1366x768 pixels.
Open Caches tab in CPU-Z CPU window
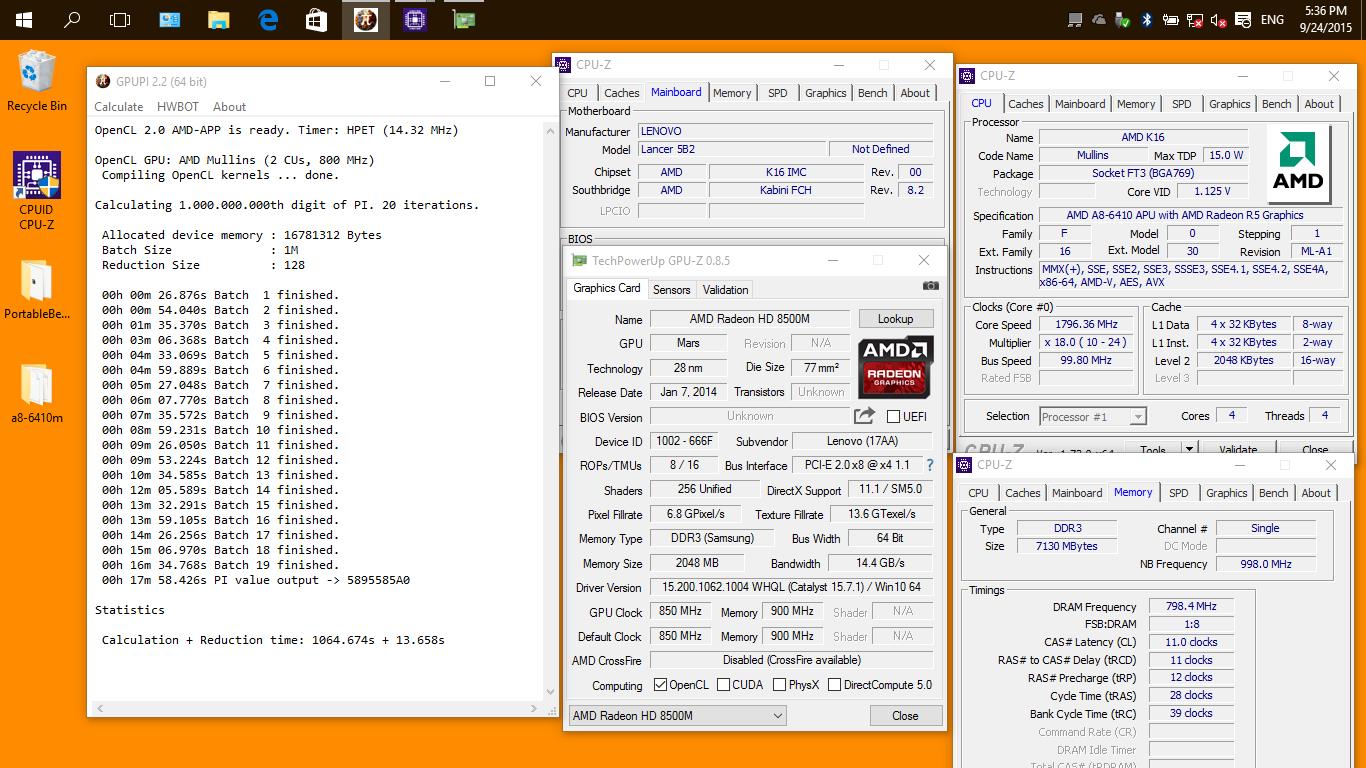click(x=1025, y=104)
